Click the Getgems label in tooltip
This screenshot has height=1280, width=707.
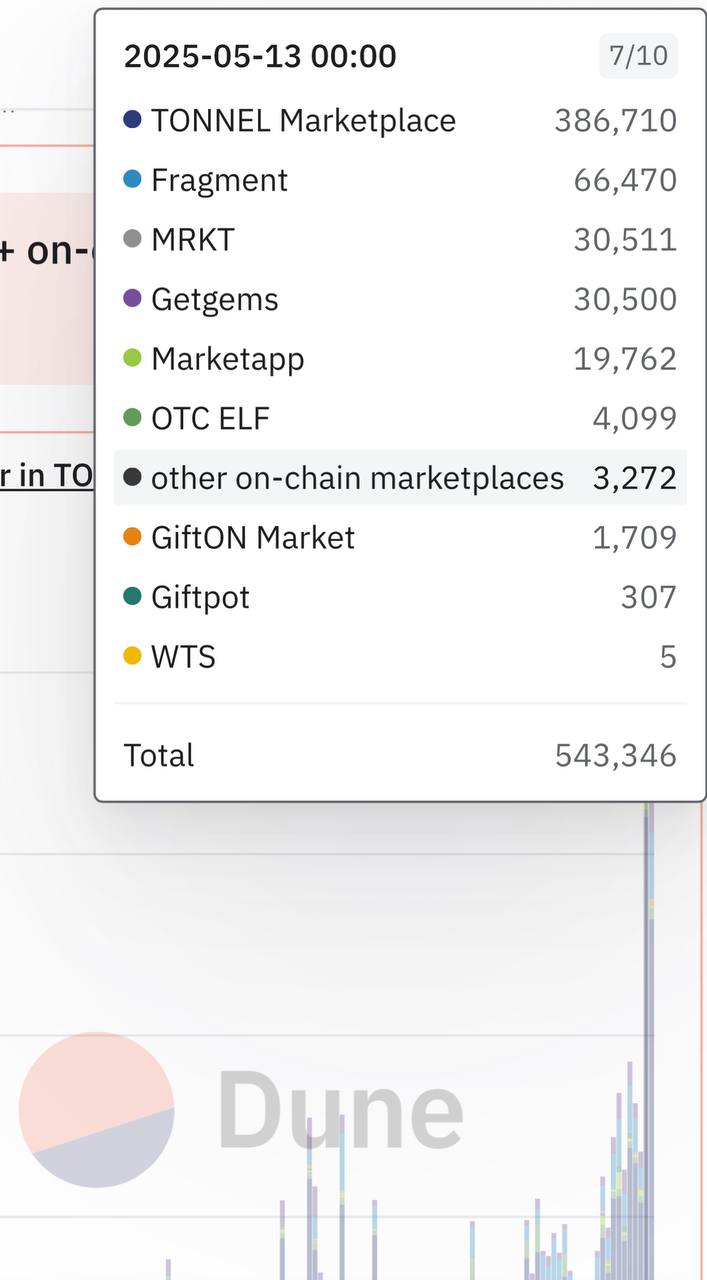tap(215, 299)
